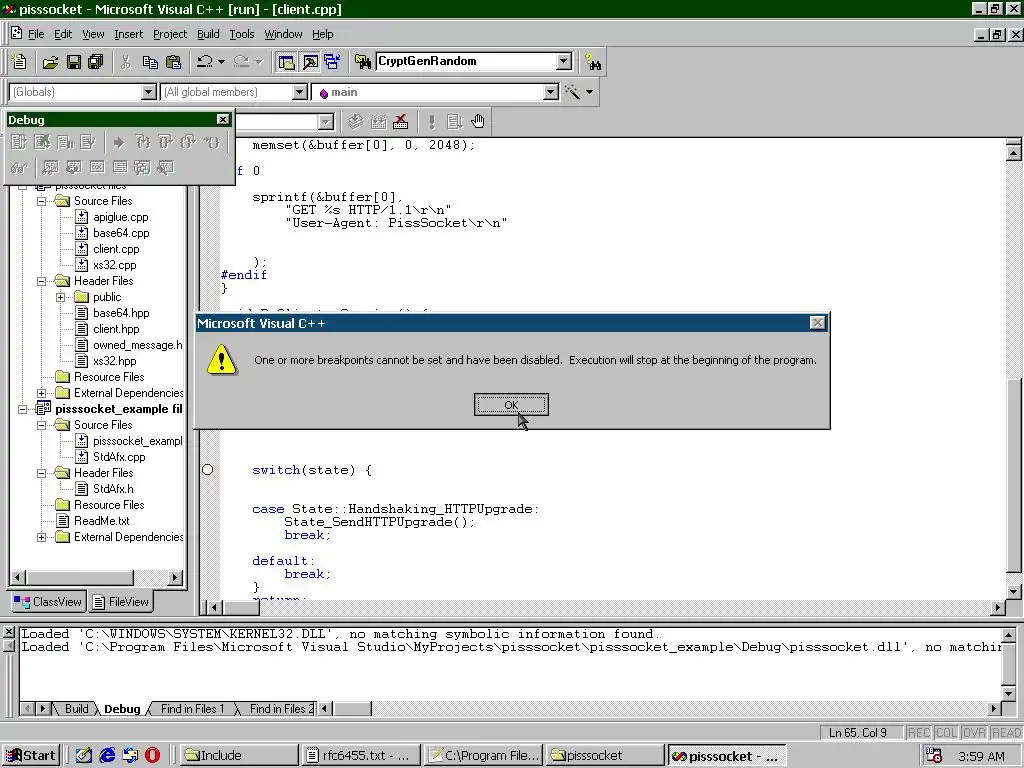Click the Open file toolbar icon
The height and width of the screenshot is (768, 1024).
pos(50,62)
